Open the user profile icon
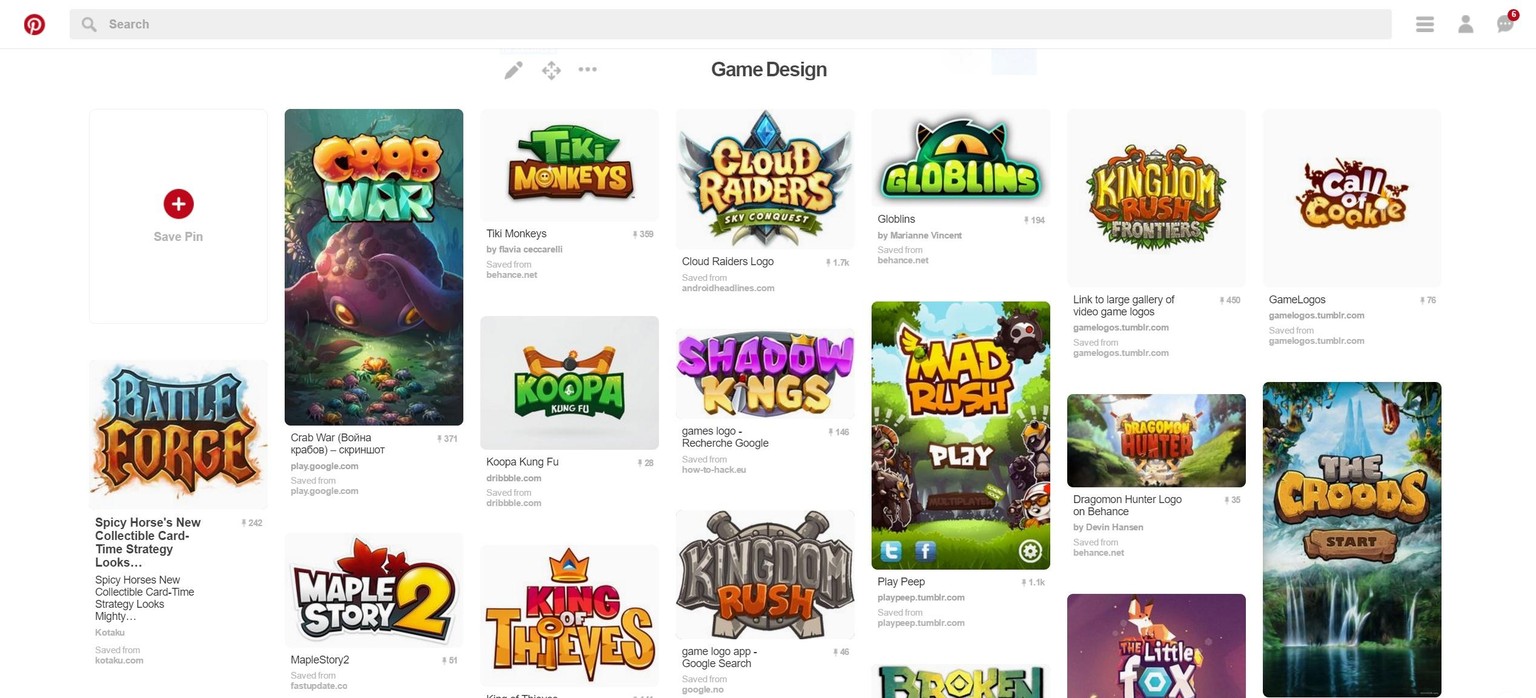 1466,24
